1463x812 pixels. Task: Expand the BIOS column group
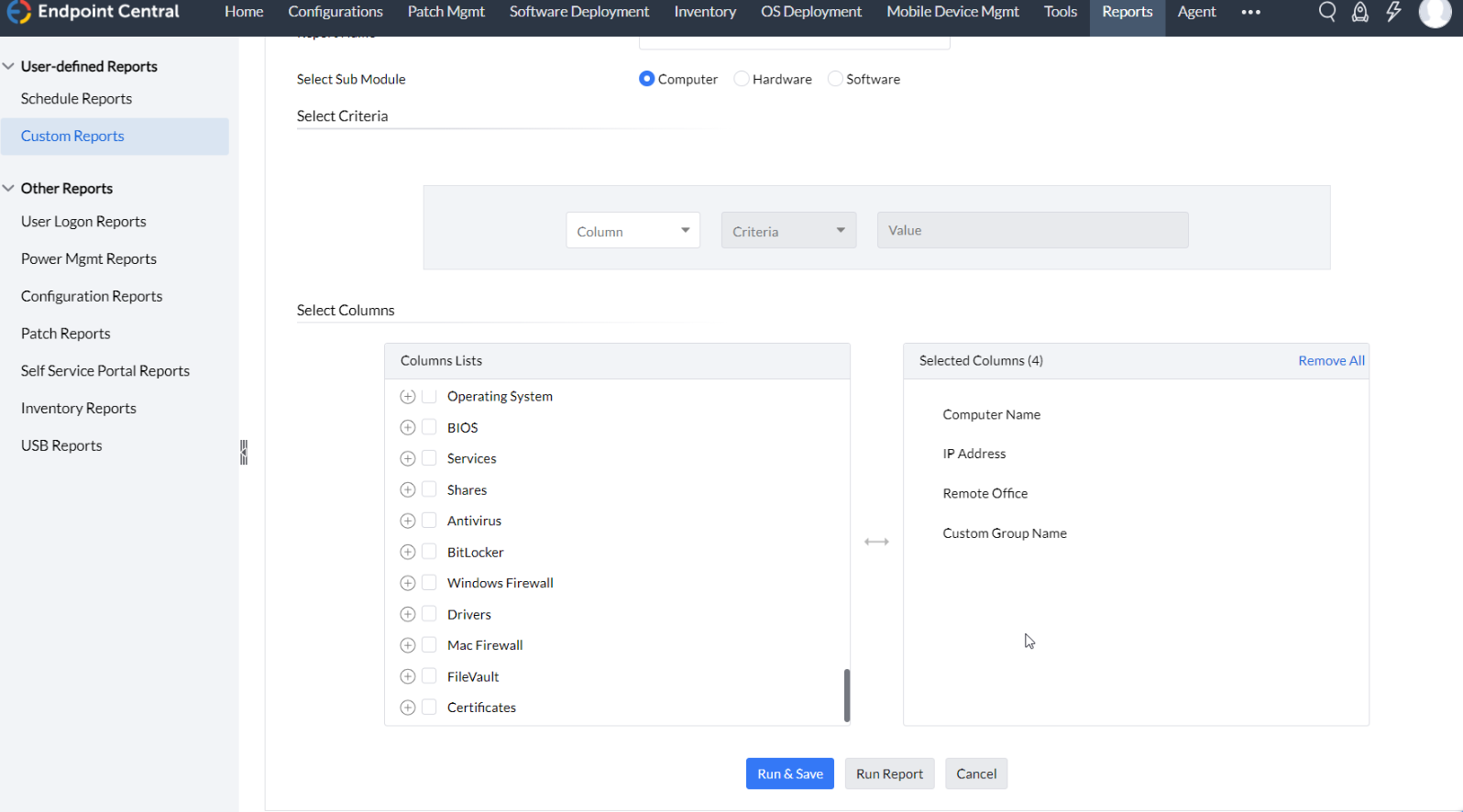coord(408,427)
